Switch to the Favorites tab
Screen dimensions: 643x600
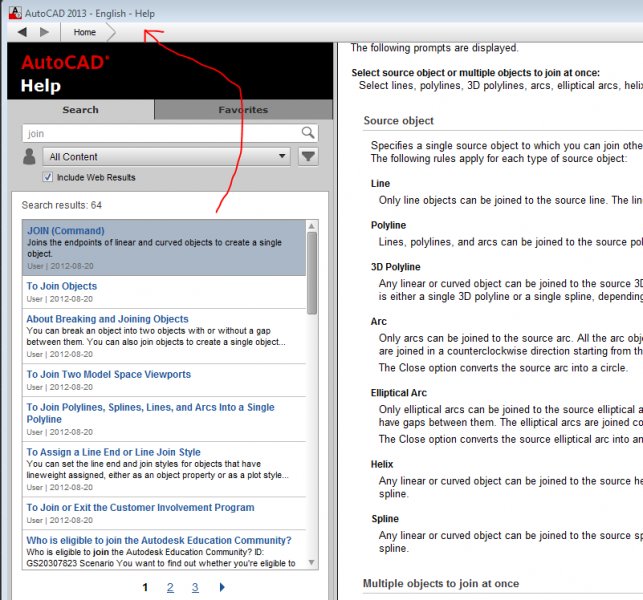click(x=243, y=110)
